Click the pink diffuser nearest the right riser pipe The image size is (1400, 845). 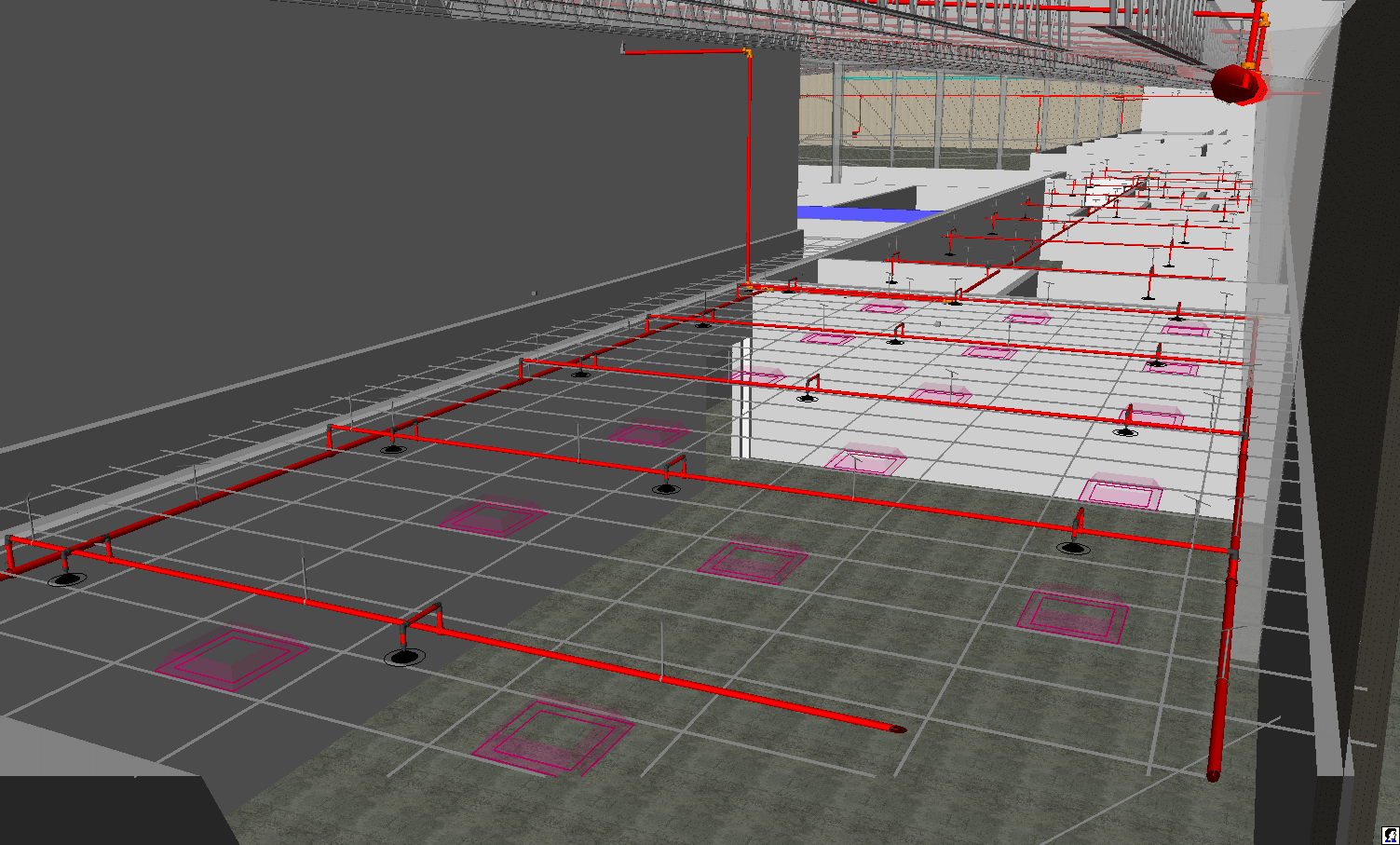[x=1072, y=616]
